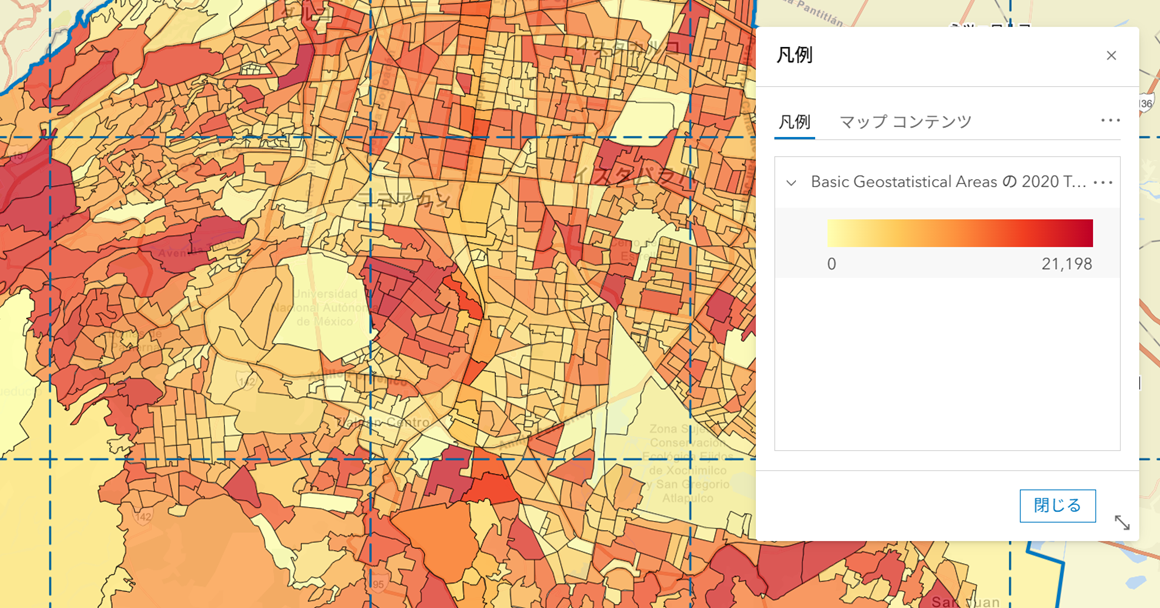1160x608 pixels.
Task: Click the legend minimum value 0
Action: (832, 264)
